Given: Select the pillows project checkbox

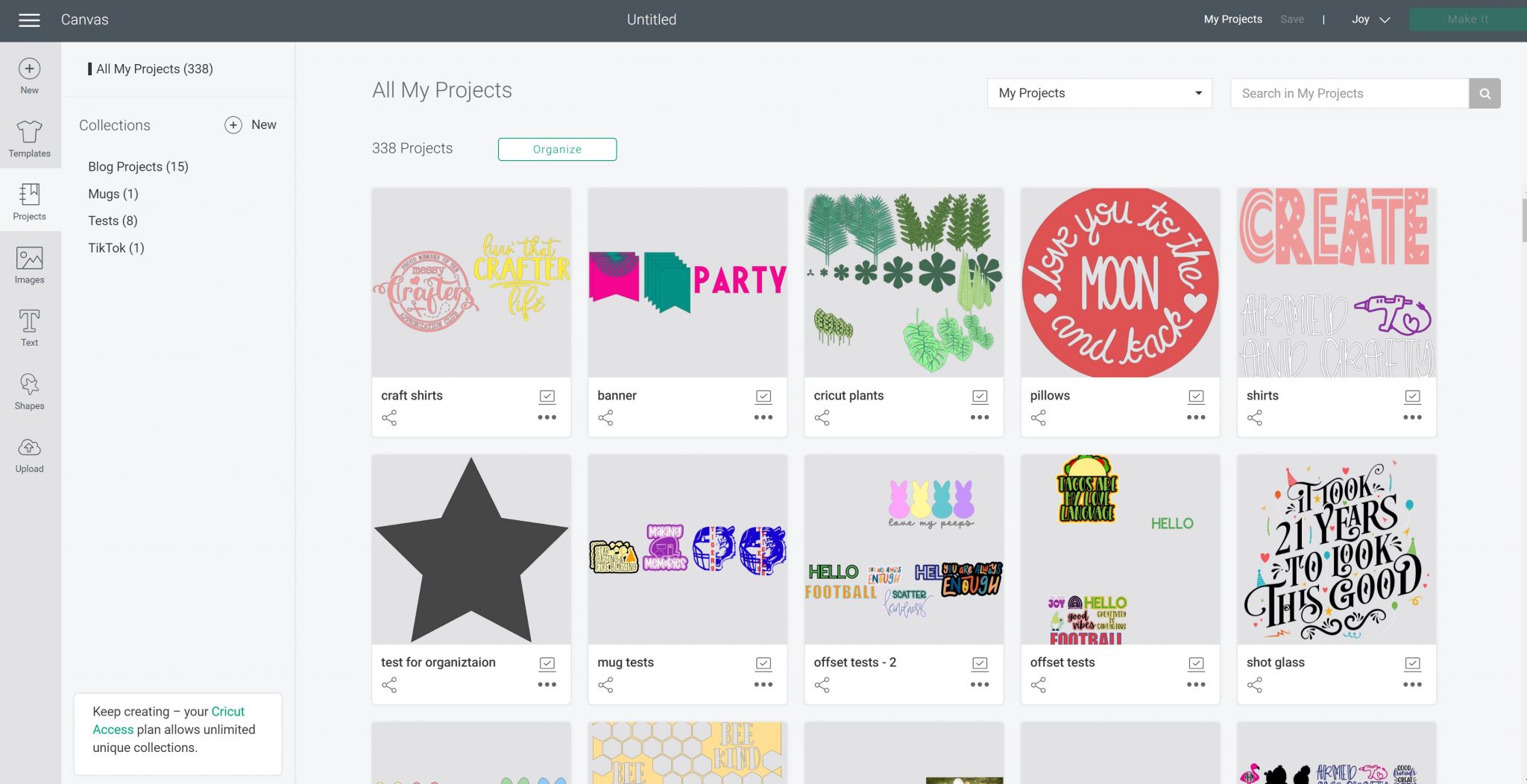Looking at the screenshot, I should coord(1196,396).
